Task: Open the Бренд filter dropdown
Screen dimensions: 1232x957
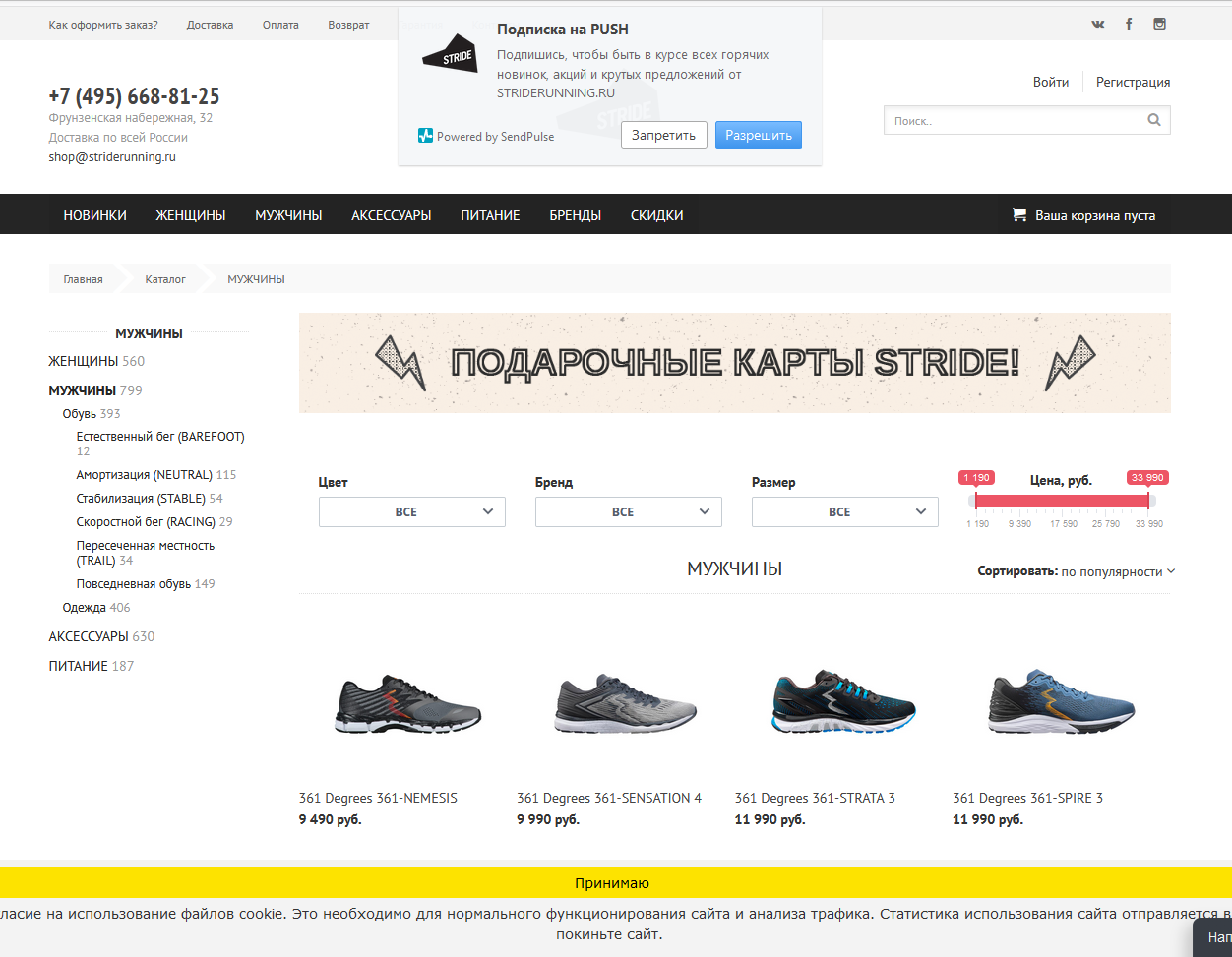Action: point(629,511)
